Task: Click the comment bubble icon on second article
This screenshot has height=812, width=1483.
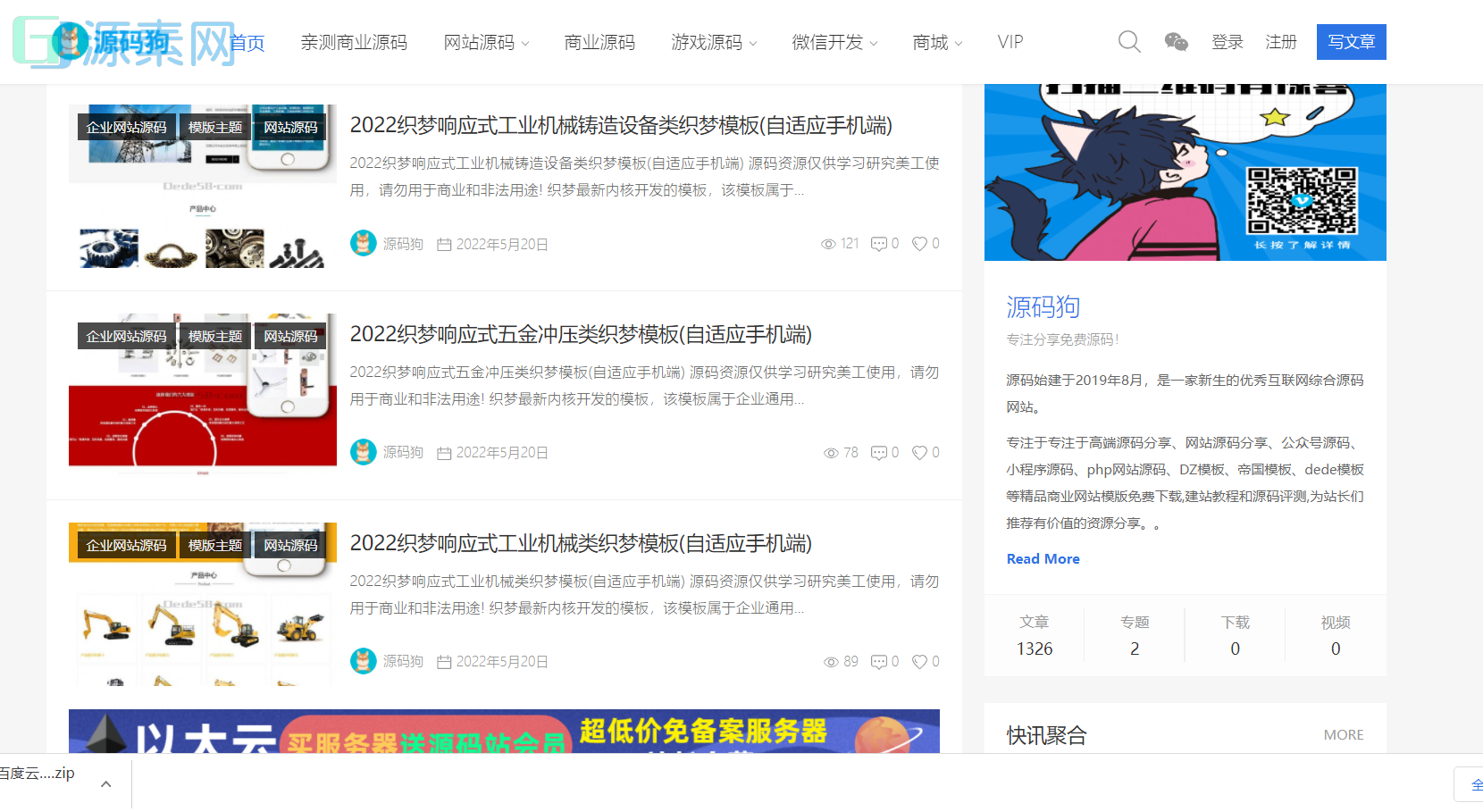Action: coord(878,452)
